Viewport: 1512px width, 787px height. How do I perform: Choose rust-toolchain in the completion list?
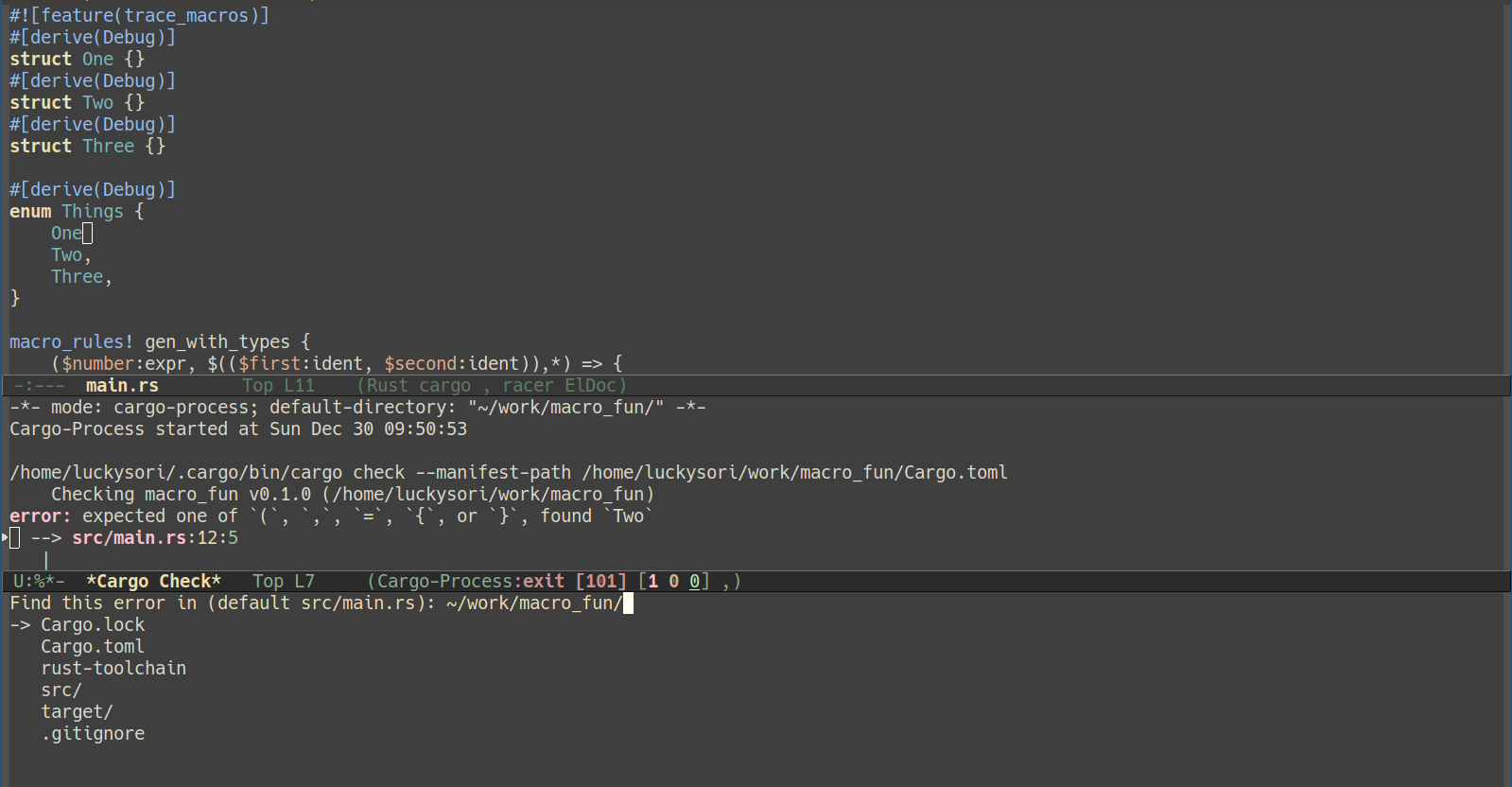(x=113, y=669)
